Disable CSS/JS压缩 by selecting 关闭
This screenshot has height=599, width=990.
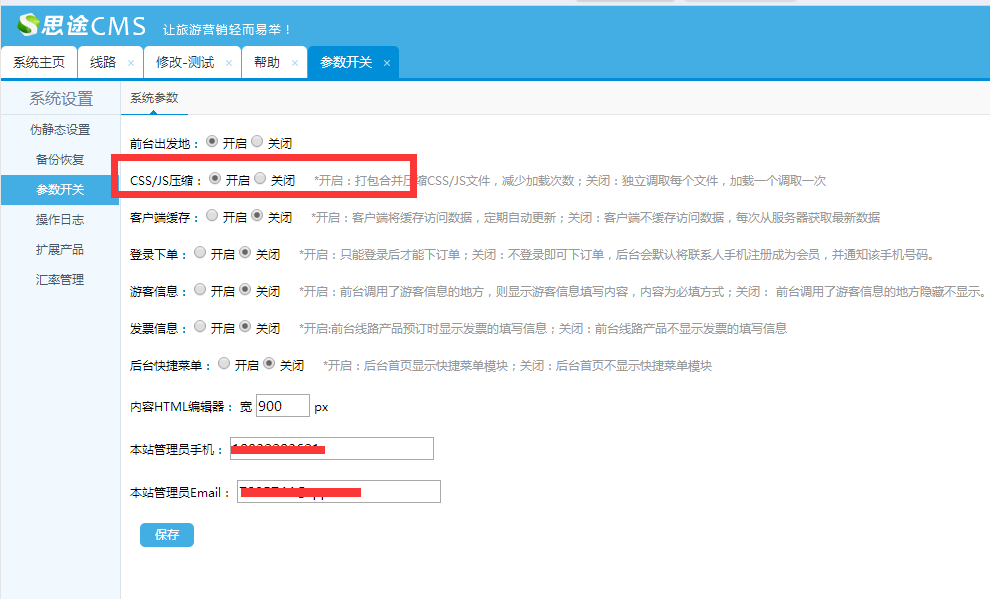point(260,179)
